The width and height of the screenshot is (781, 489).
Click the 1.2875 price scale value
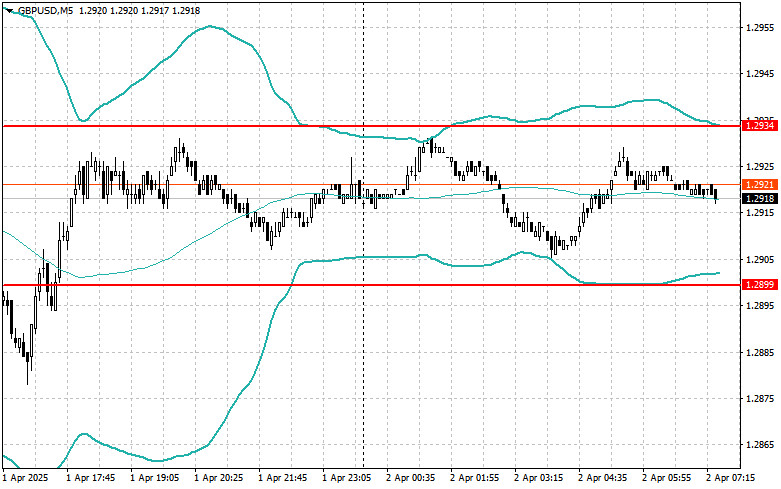[761, 399]
